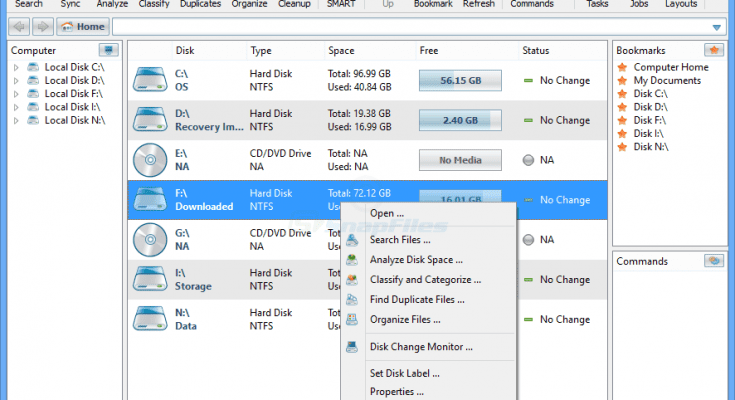Image resolution: width=735 pixels, height=400 pixels.
Task: Click the Space column header
Action: pyautogui.click(x=341, y=50)
